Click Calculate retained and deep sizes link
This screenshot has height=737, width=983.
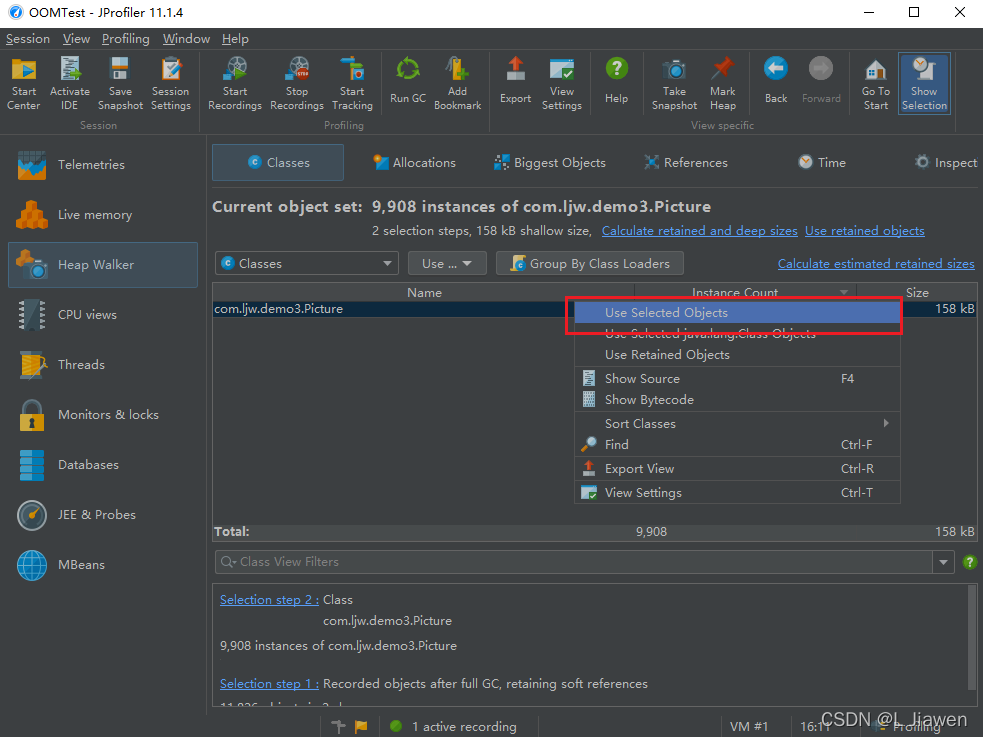pos(700,231)
